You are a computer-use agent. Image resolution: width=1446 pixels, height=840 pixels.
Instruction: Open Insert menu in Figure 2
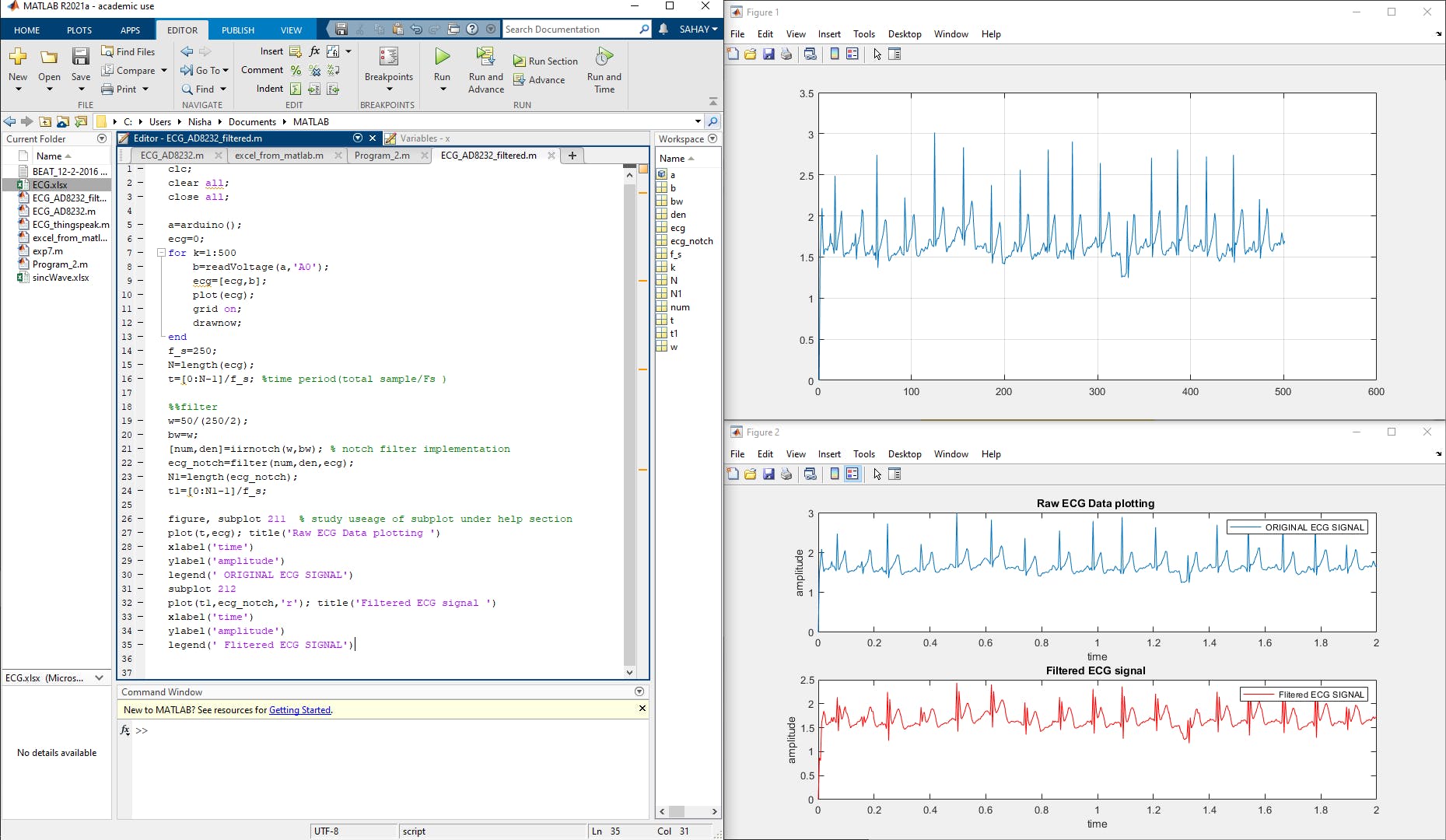(829, 454)
